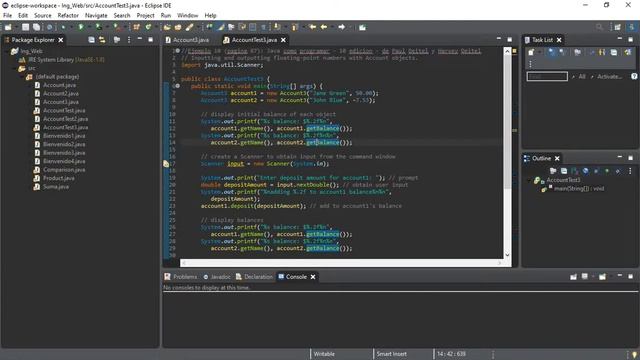Collapse the src folder node
Viewport: 640px width, 360px height.
coord(14,69)
